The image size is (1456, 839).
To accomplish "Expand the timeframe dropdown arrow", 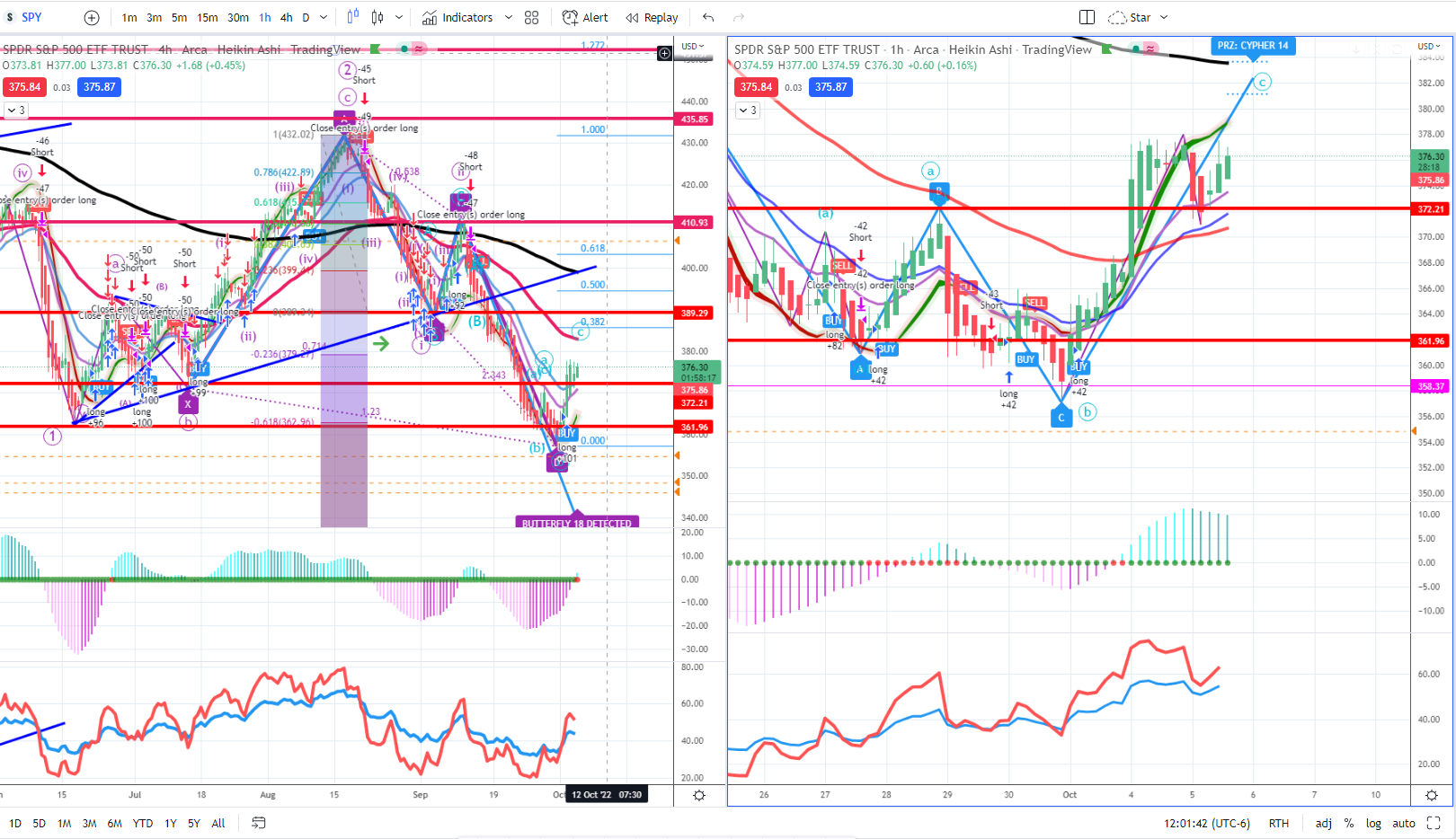I will pos(324,17).
